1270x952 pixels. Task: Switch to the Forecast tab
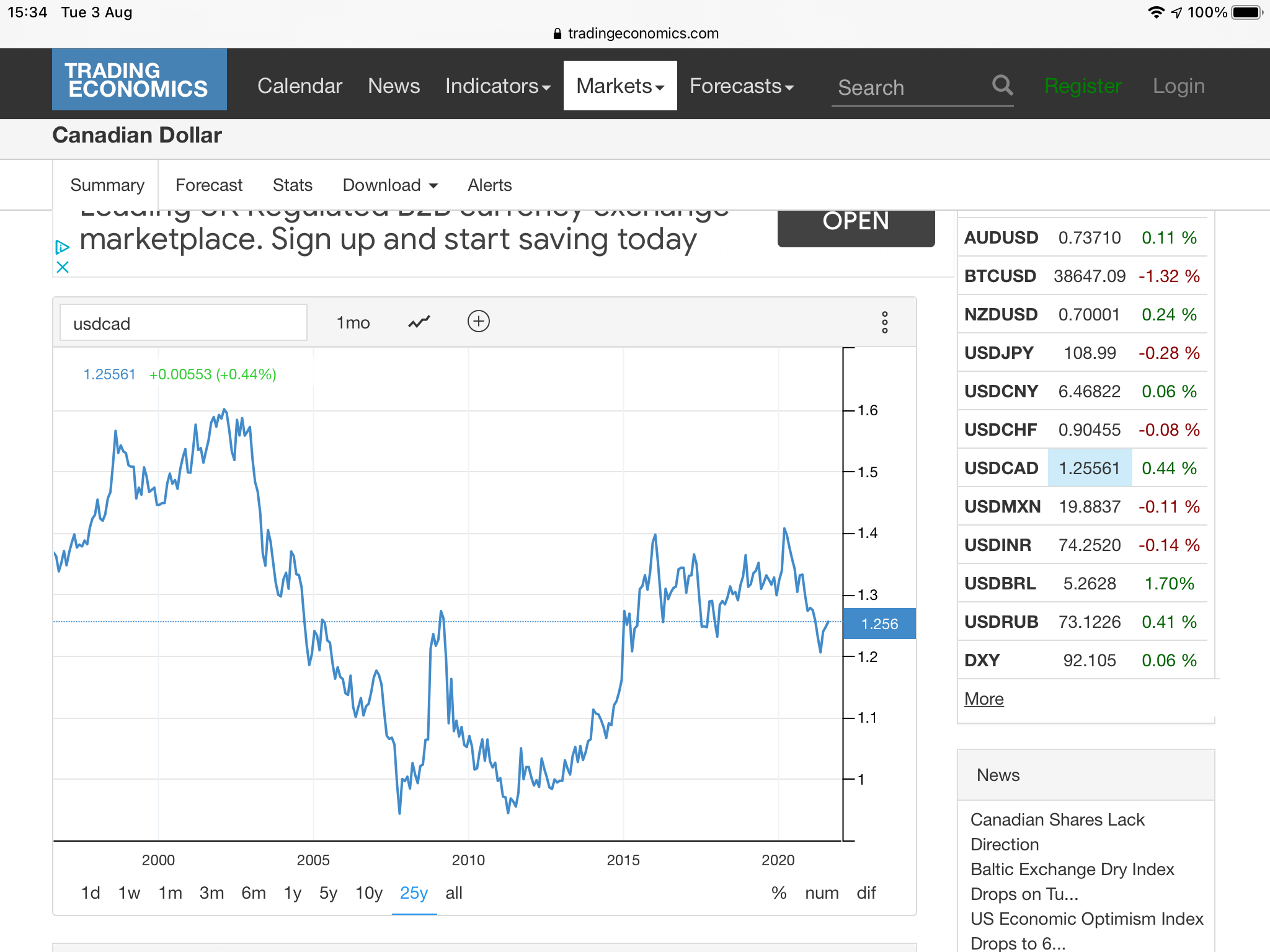(209, 185)
